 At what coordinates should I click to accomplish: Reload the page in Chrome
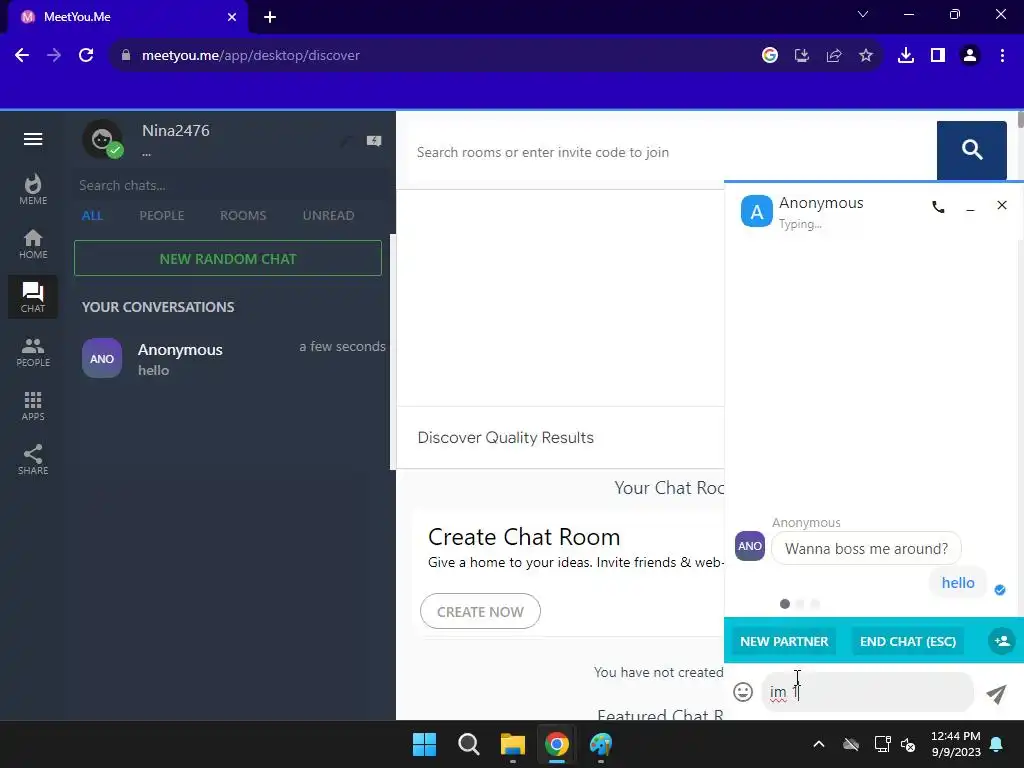click(x=86, y=55)
